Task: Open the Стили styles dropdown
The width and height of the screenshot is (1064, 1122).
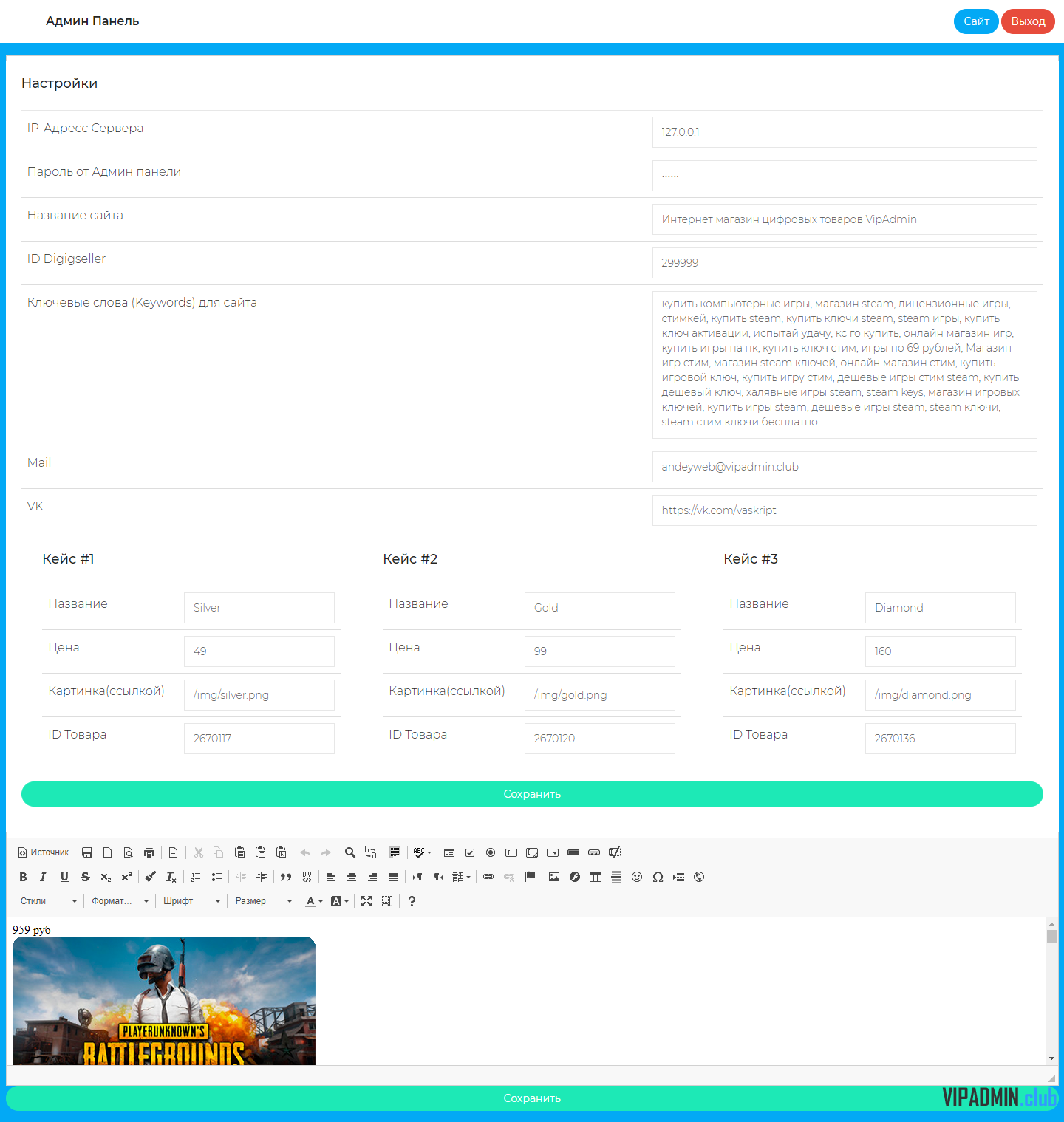Action: pos(48,901)
